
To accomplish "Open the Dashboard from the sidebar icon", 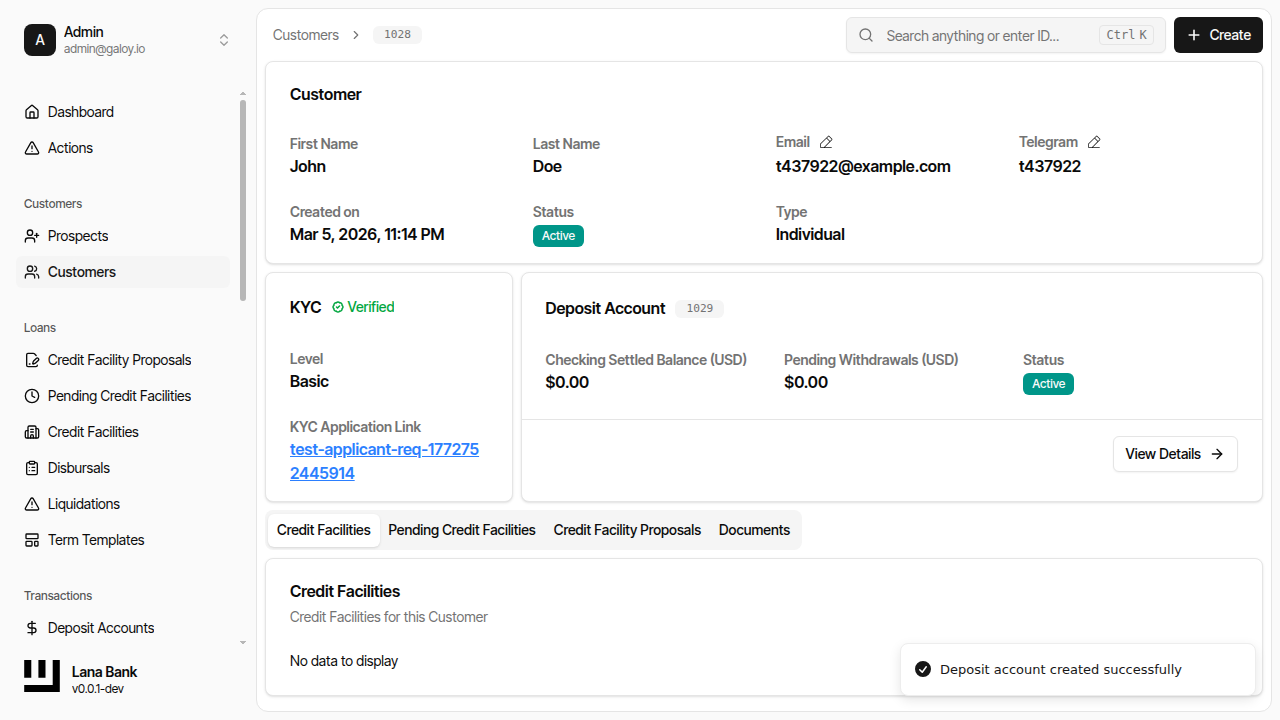I will coord(31,111).
